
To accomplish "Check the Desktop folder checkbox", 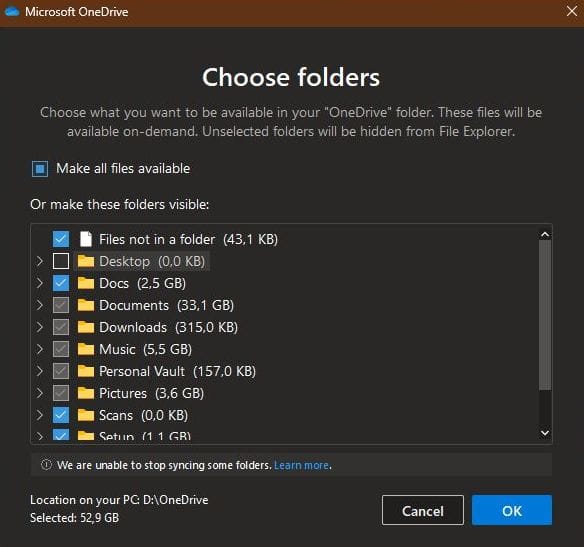I will pyautogui.click(x=61, y=261).
